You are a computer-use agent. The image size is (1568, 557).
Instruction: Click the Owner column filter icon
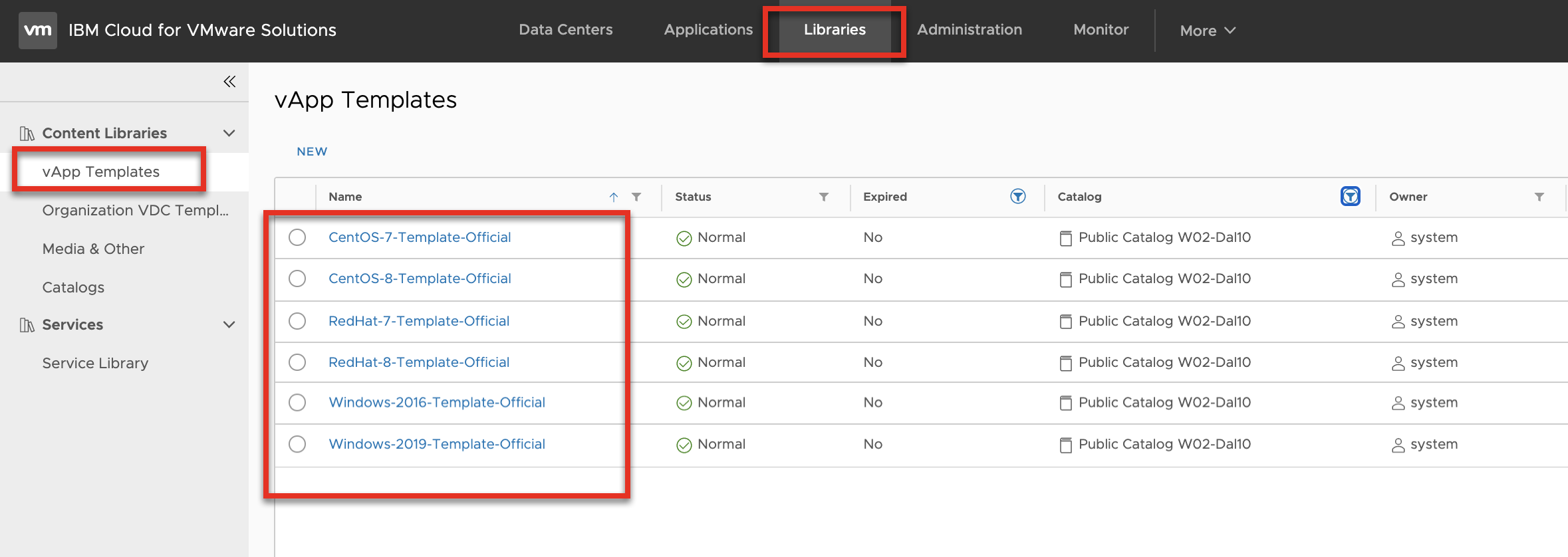point(1539,197)
